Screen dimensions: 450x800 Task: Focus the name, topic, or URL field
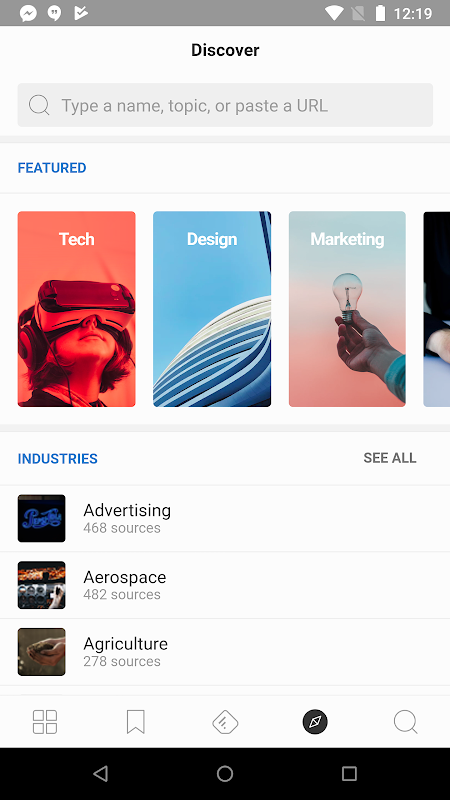tap(225, 105)
